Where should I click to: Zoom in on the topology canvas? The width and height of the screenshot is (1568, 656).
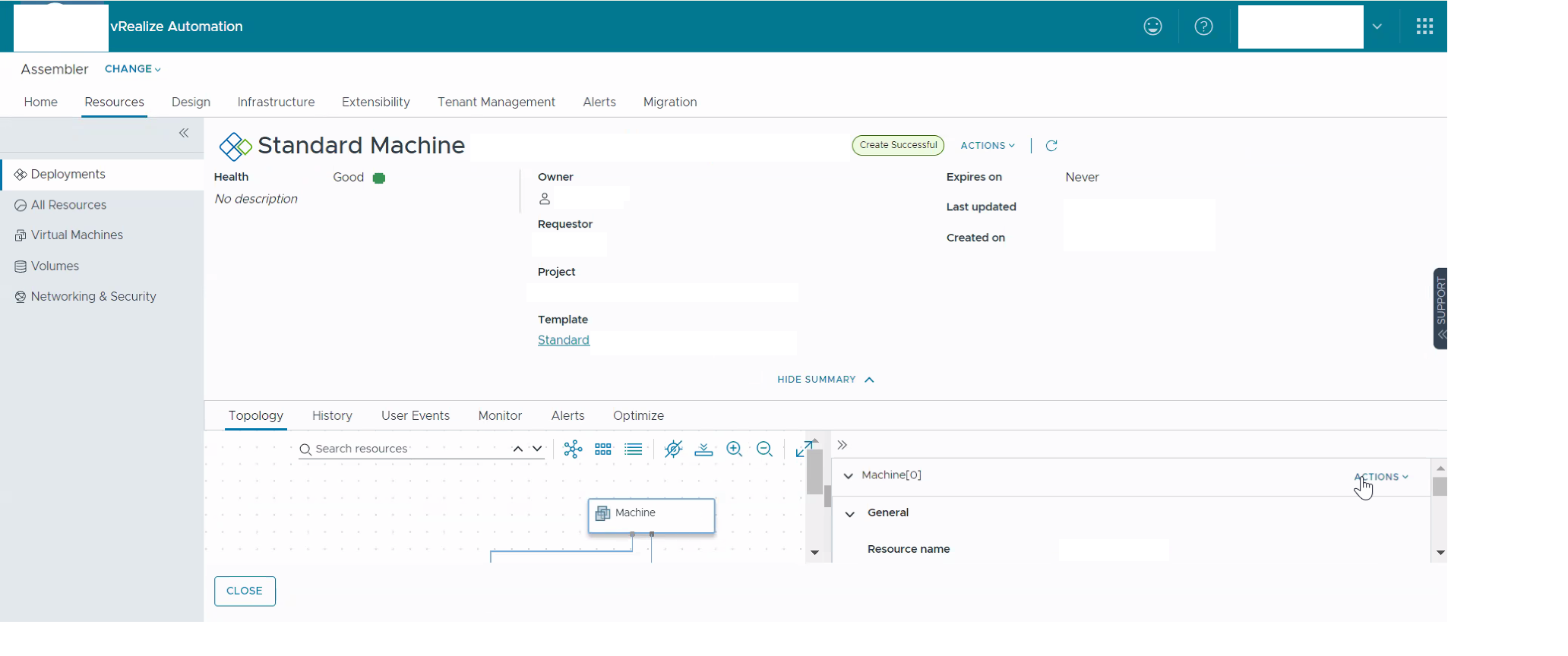[734, 449]
